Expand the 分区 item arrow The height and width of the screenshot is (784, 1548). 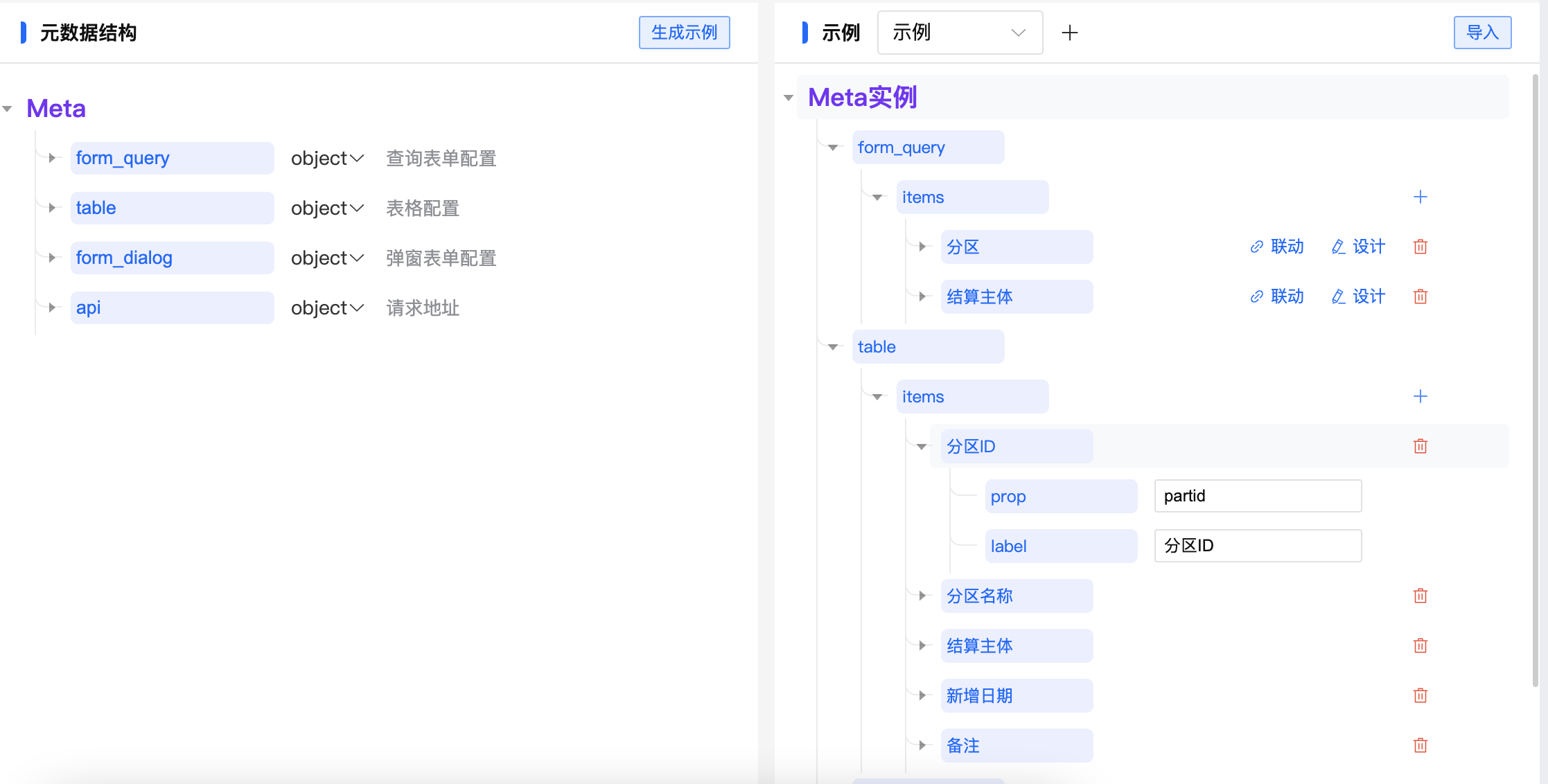point(922,247)
